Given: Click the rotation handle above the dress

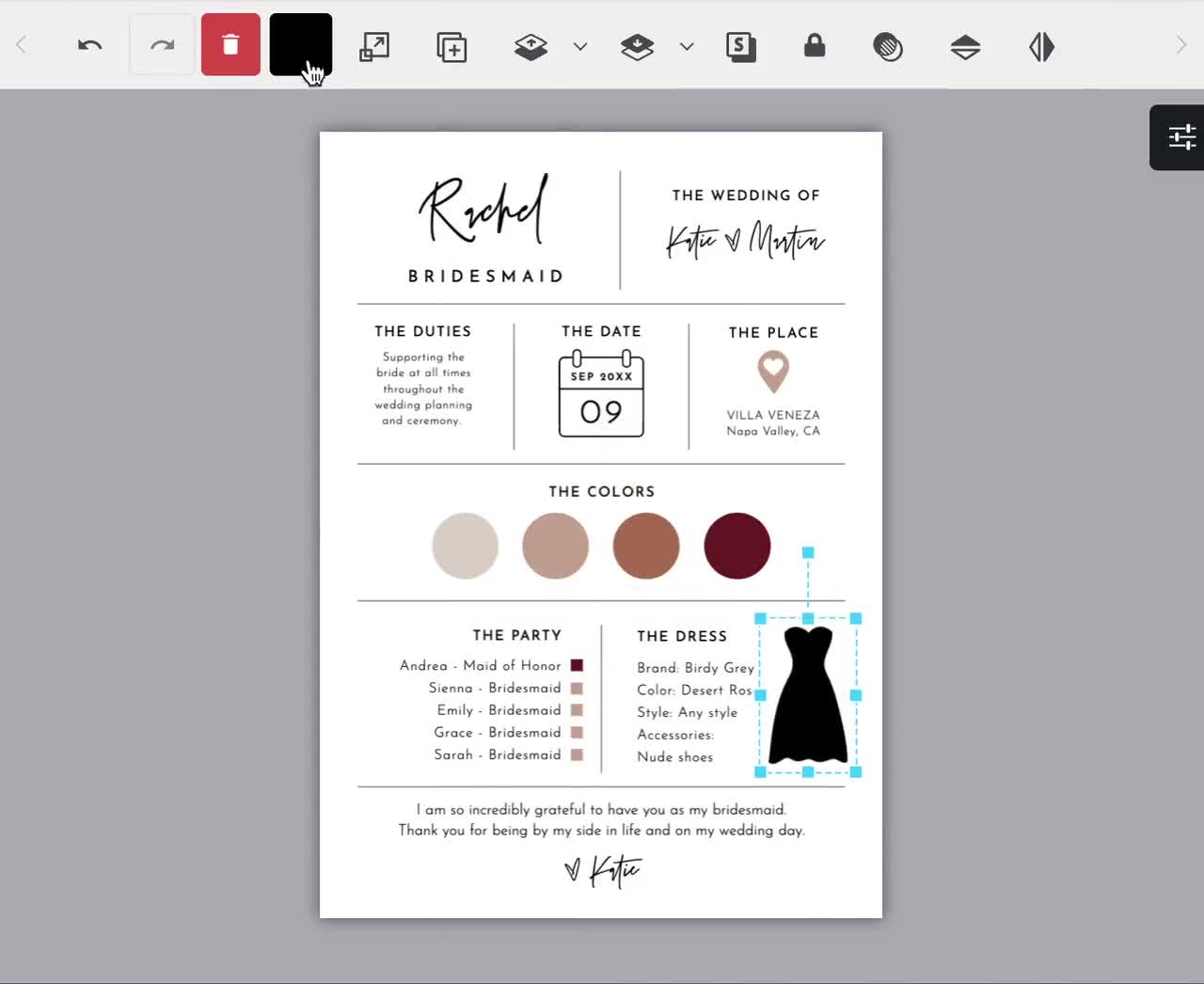Looking at the screenshot, I should coord(807,552).
